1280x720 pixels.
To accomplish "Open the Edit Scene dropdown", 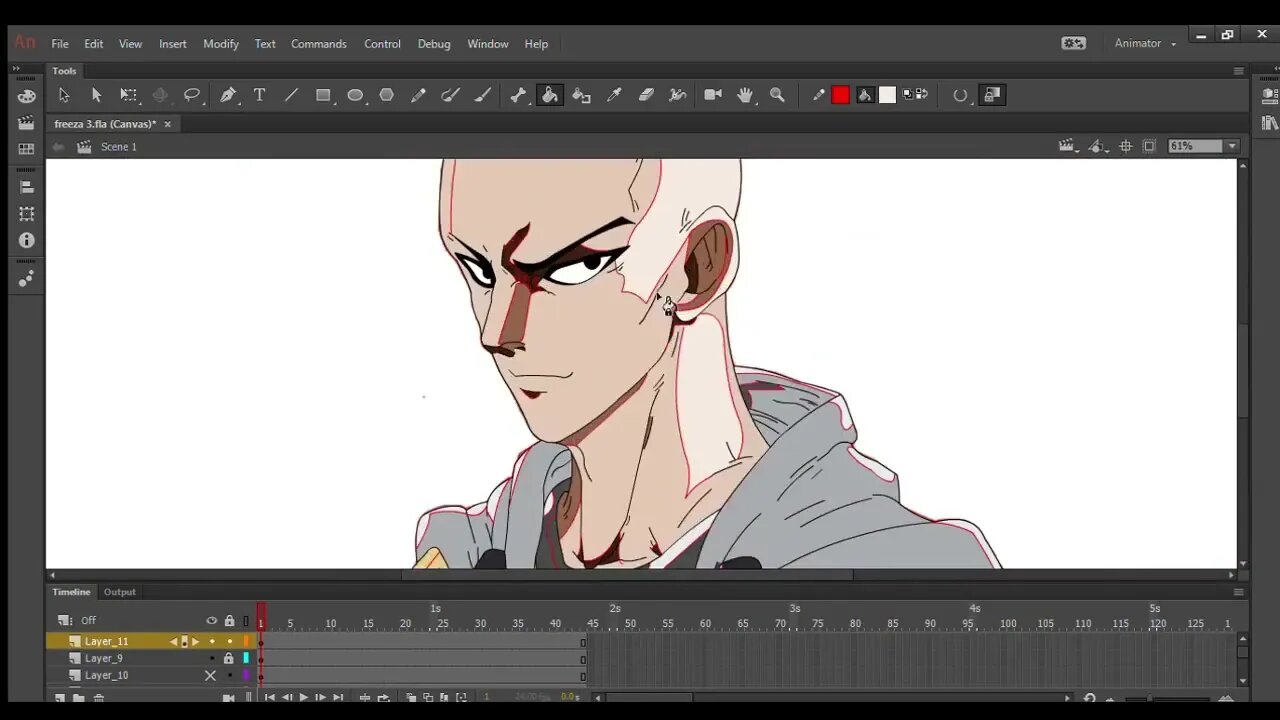I will (x=1068, y=146).
